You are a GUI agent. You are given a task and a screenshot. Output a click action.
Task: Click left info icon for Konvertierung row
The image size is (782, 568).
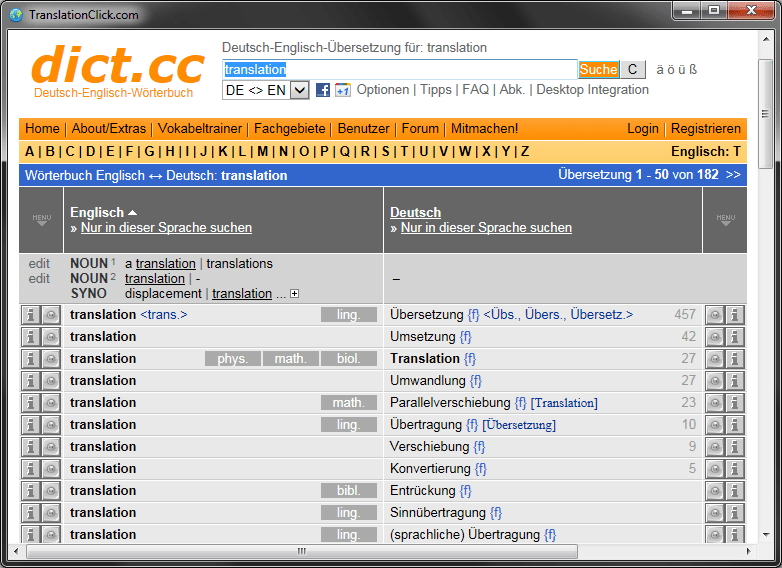point(30,469)
